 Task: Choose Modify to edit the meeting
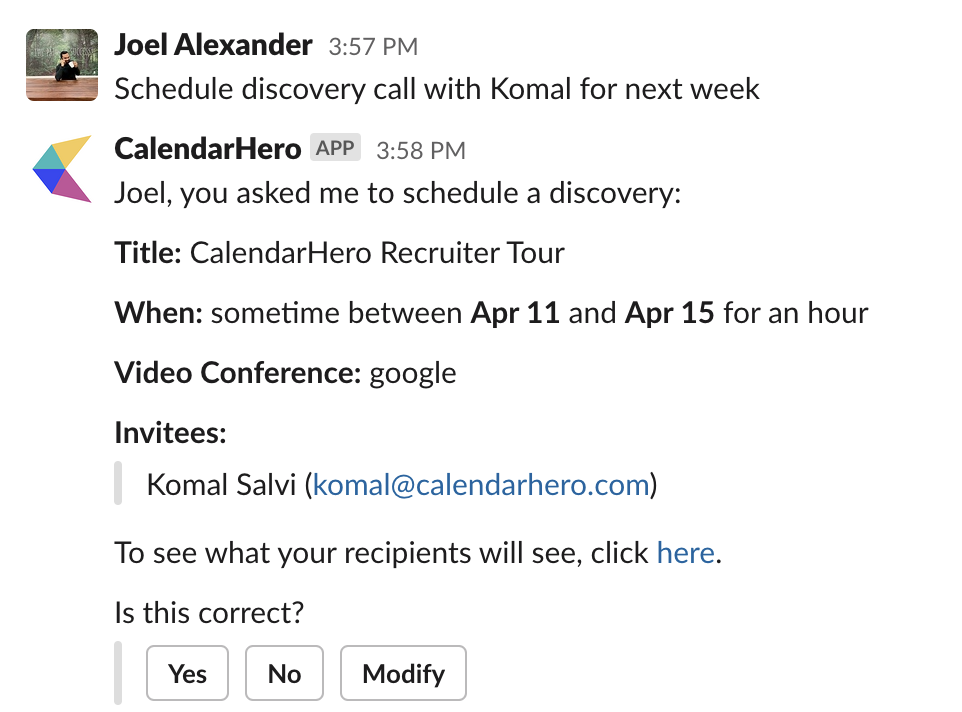[x=404, y=673]
